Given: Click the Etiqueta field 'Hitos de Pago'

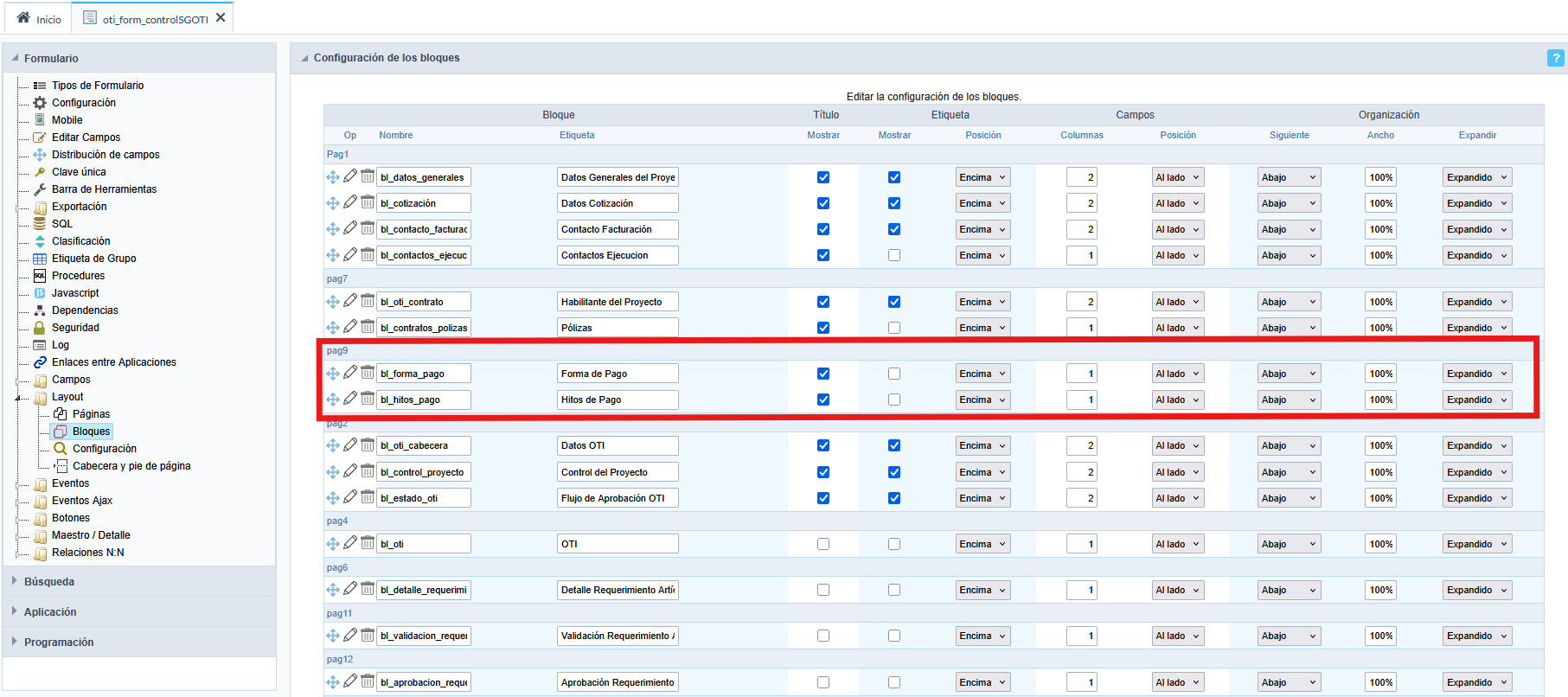Looking at the screenshot, I should tap(618, 400).
